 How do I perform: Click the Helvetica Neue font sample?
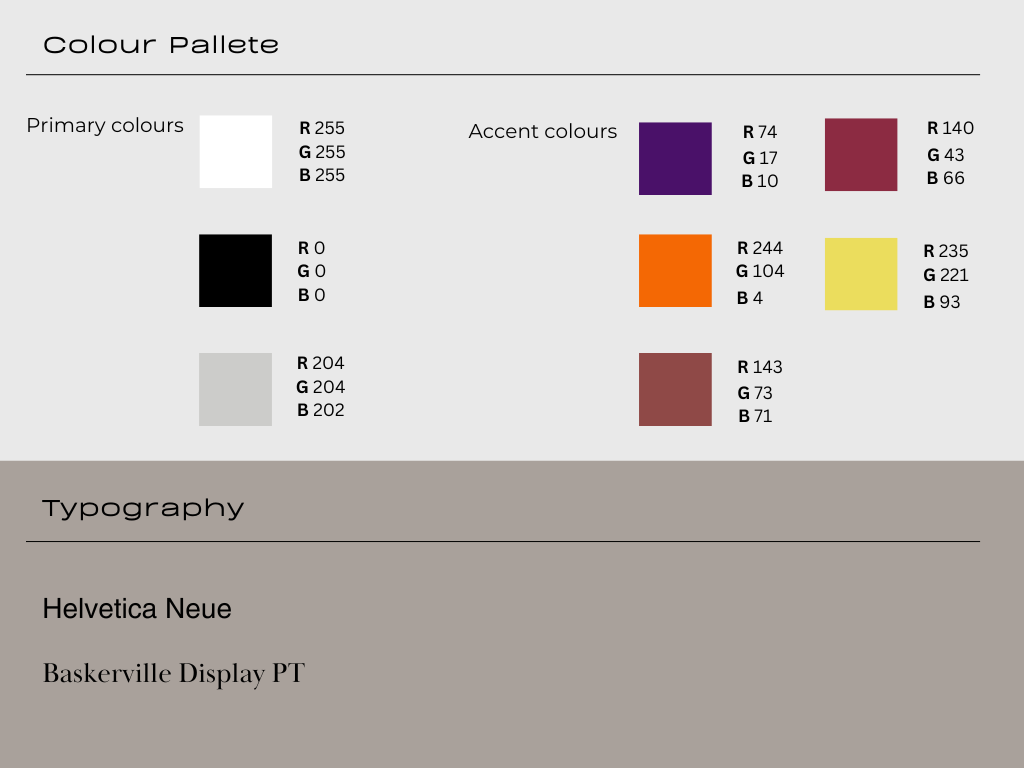point(137,609)
